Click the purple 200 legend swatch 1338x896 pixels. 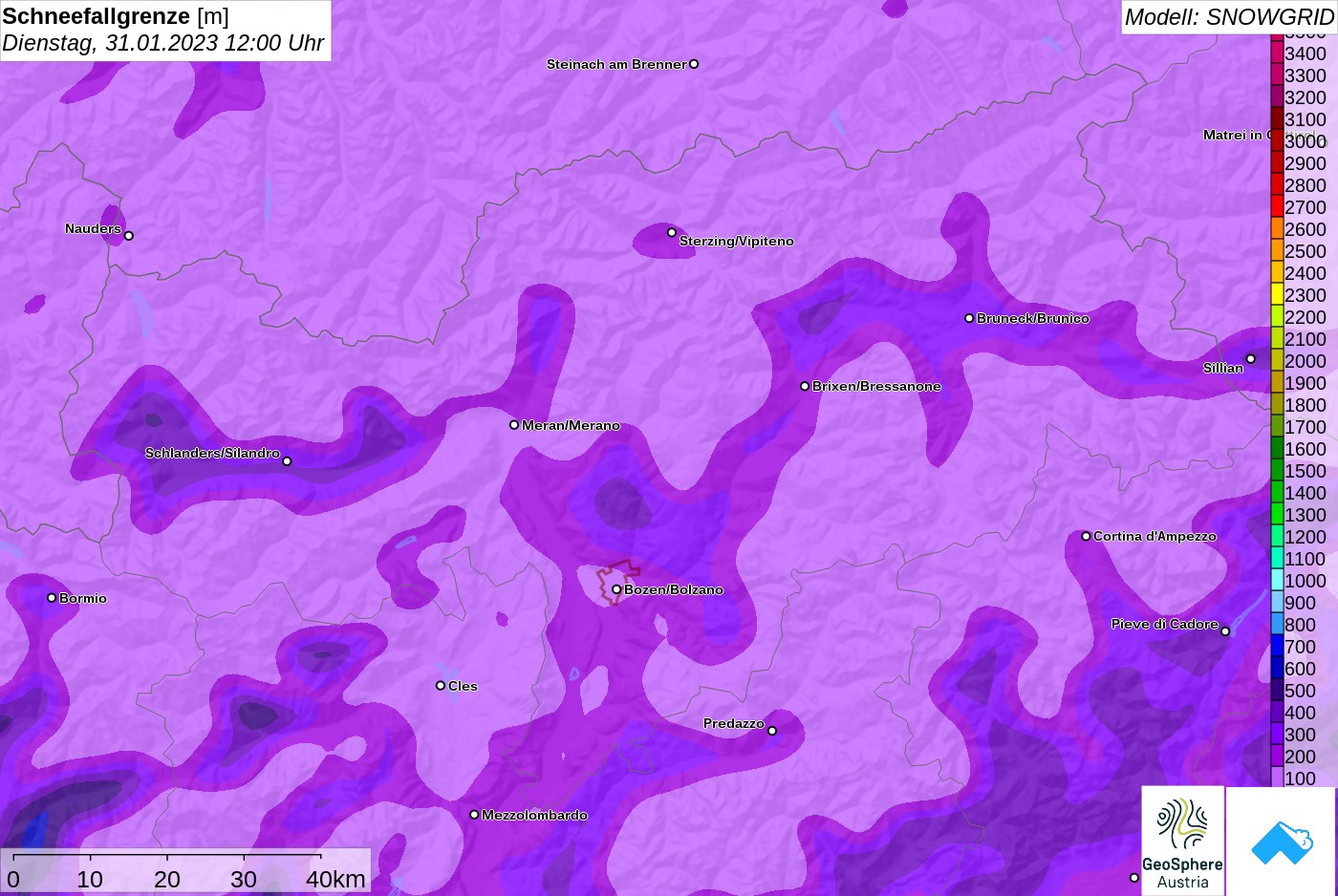click(x=1277, y=756)
